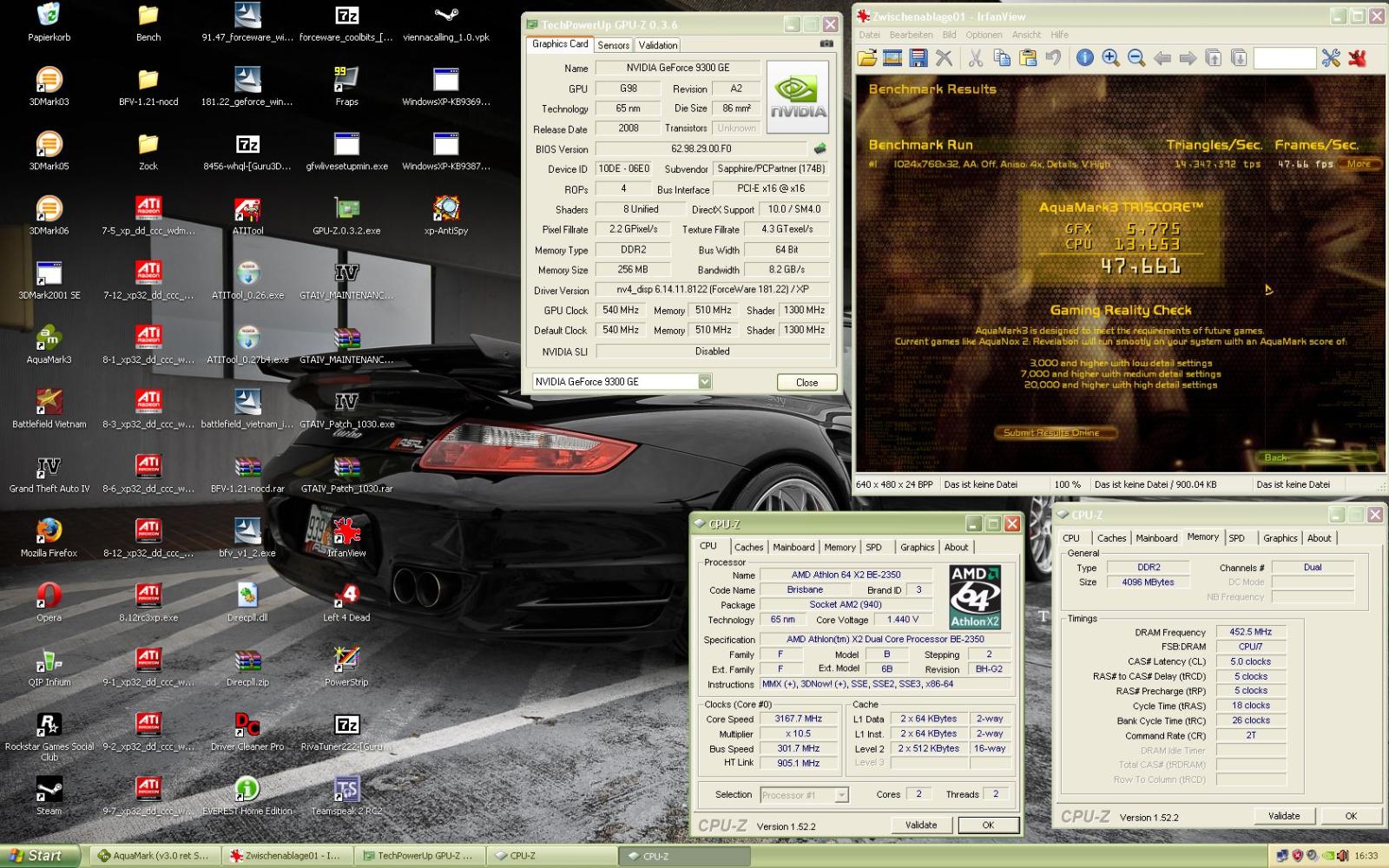This screenshot has height=868, width=1389.
Task: Open the Optionen menu in IrfanView
Action: point(984,35)
